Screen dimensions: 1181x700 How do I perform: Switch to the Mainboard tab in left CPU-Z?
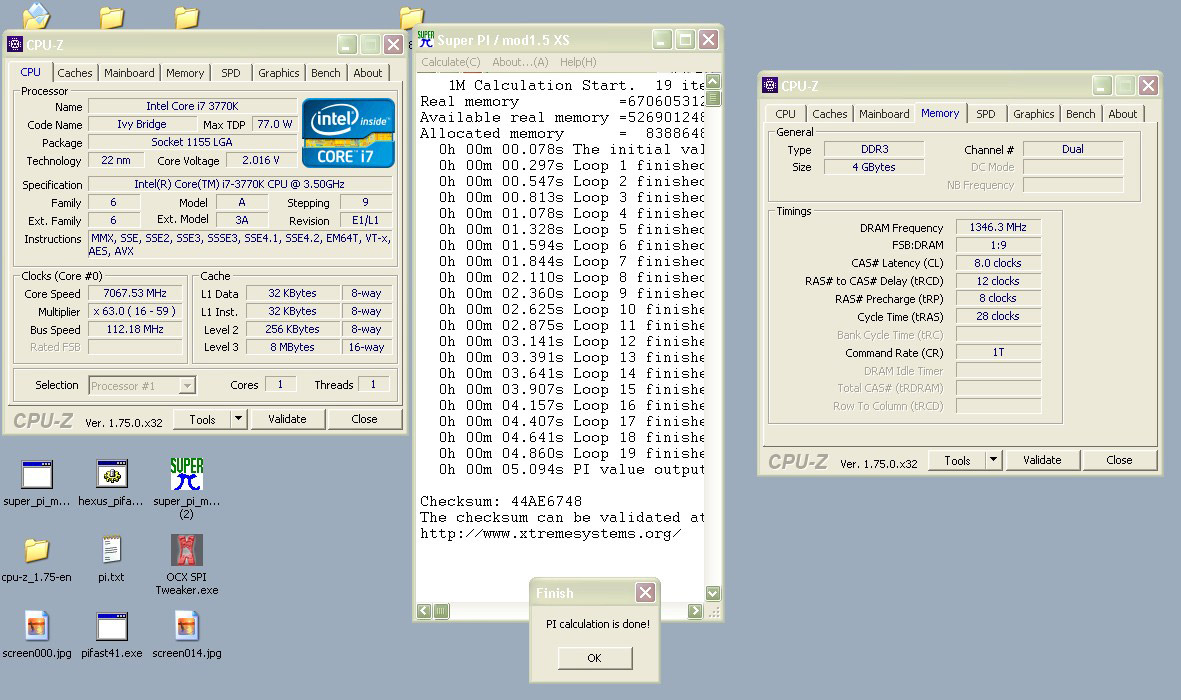click(129, 73)
